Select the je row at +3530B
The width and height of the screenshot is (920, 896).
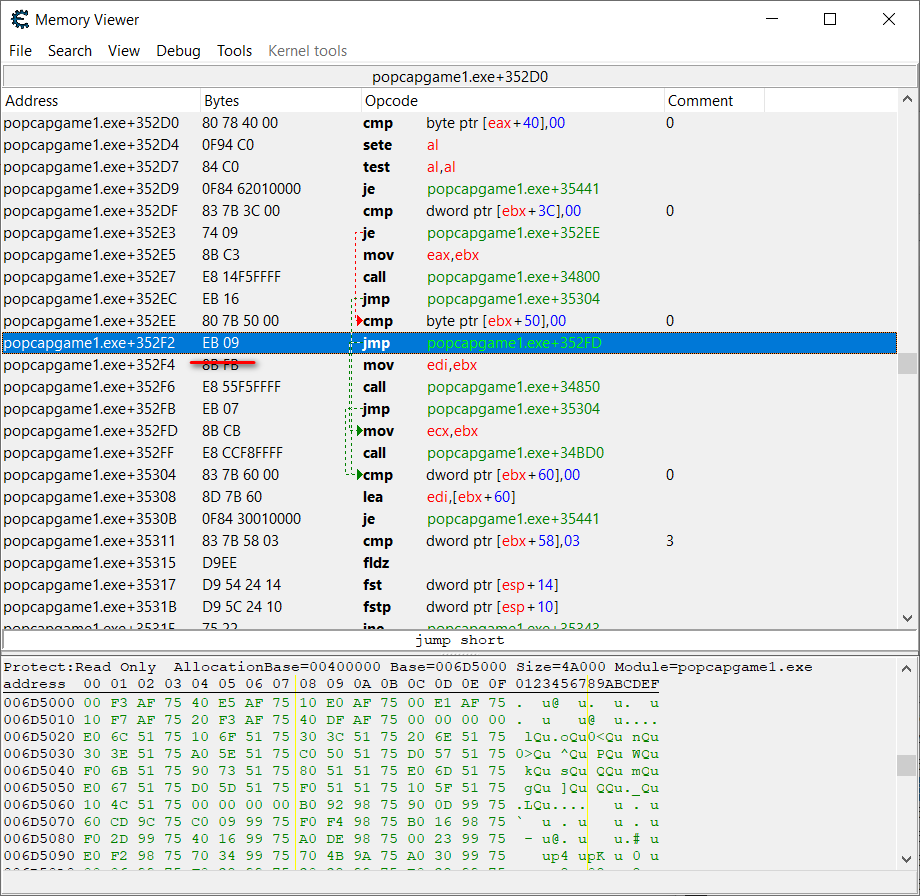(449, 519)
